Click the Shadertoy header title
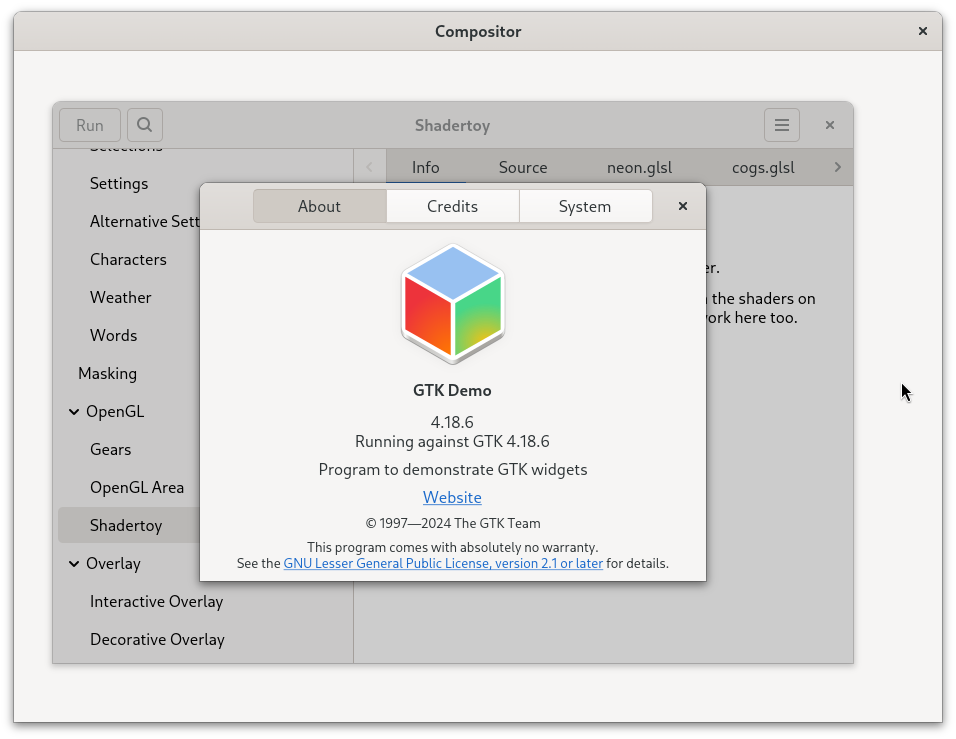The image size is (956, 739). [452, 125]
